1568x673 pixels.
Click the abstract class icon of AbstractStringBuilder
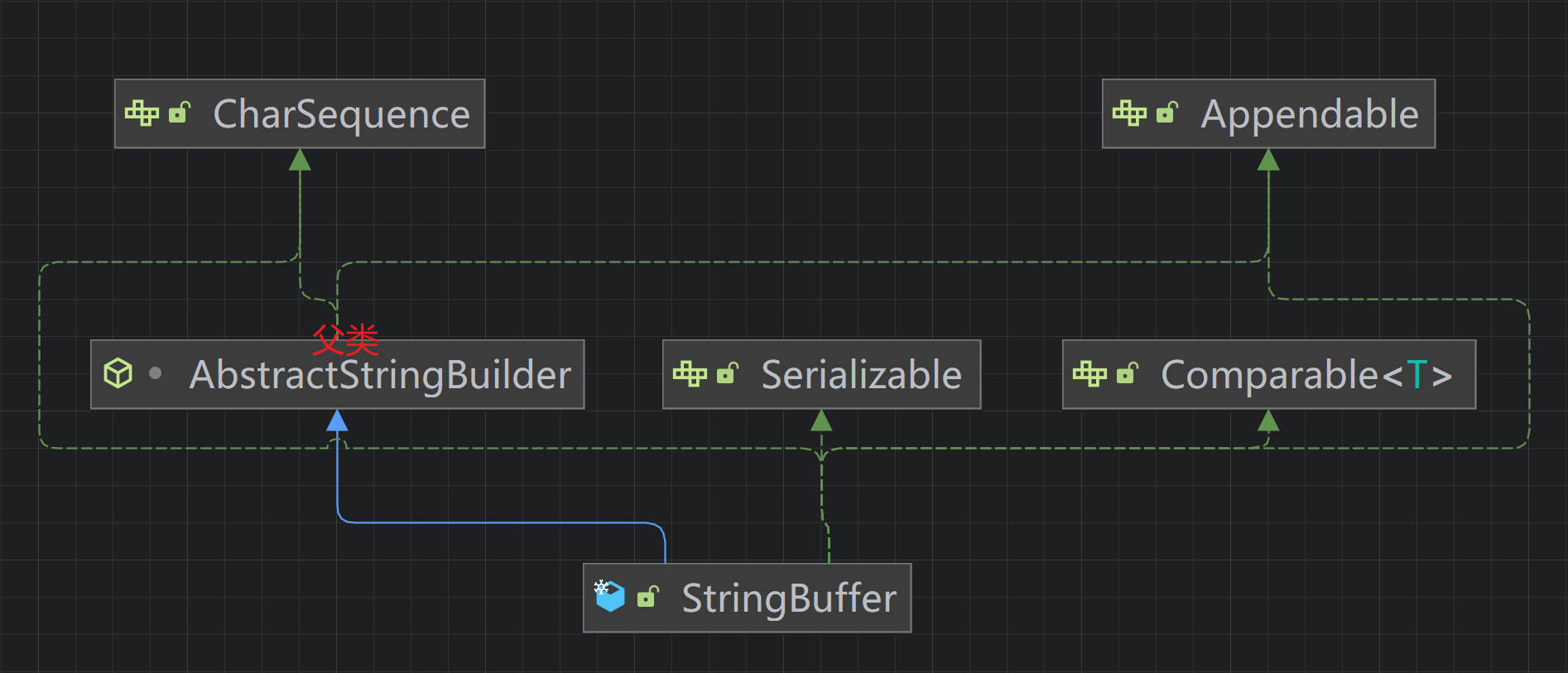pos(118,373)
